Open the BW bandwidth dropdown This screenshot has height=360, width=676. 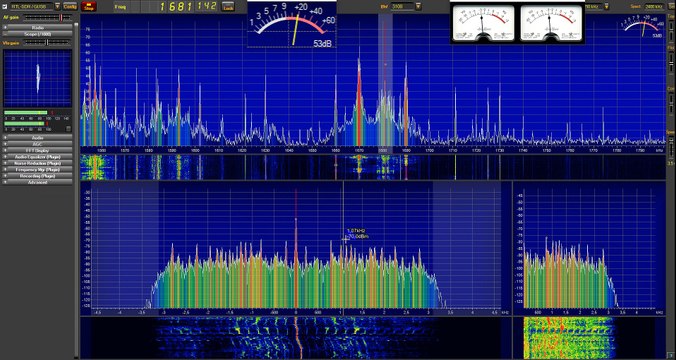[x=418, y=6]
